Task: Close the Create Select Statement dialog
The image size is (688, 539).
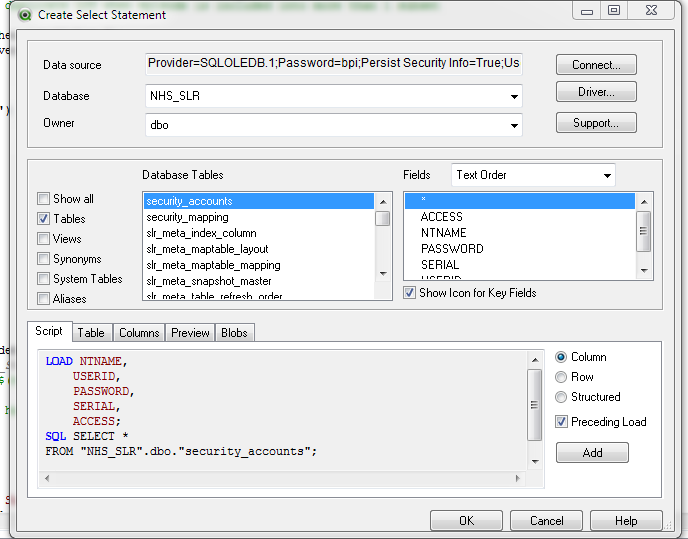Action: coord(651,10)
